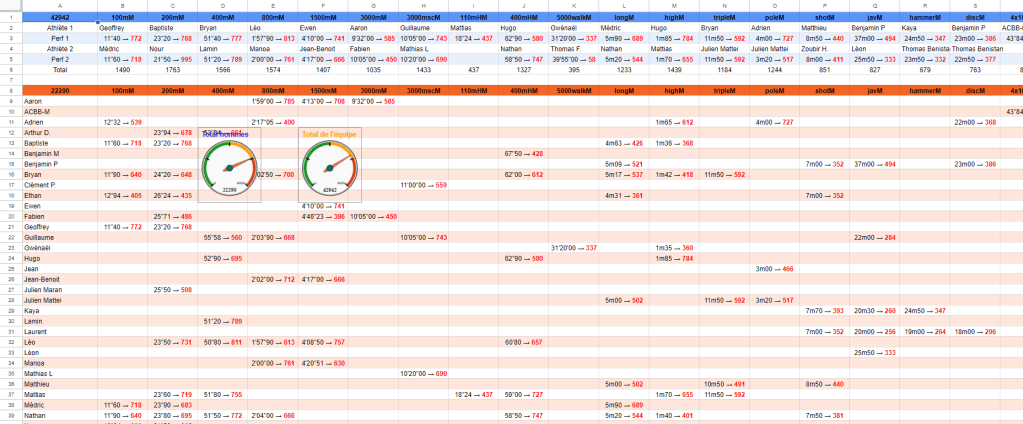Select column A header
This screenshot has height=424, width=1023.
pyautogui.click(x=59, y=6)
